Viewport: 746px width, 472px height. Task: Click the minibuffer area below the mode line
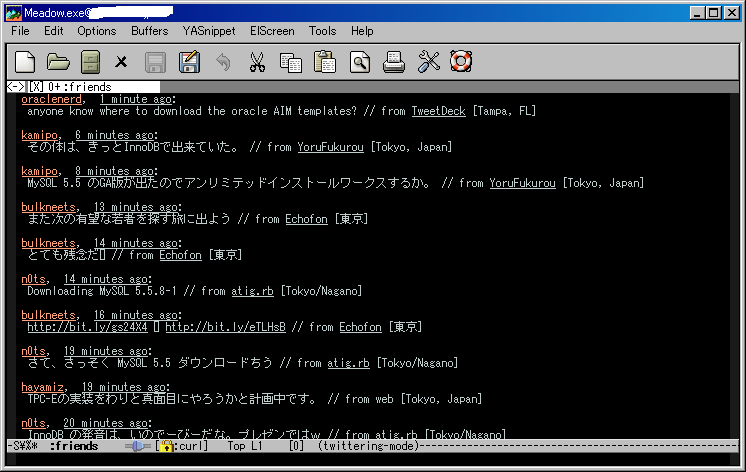373,459
